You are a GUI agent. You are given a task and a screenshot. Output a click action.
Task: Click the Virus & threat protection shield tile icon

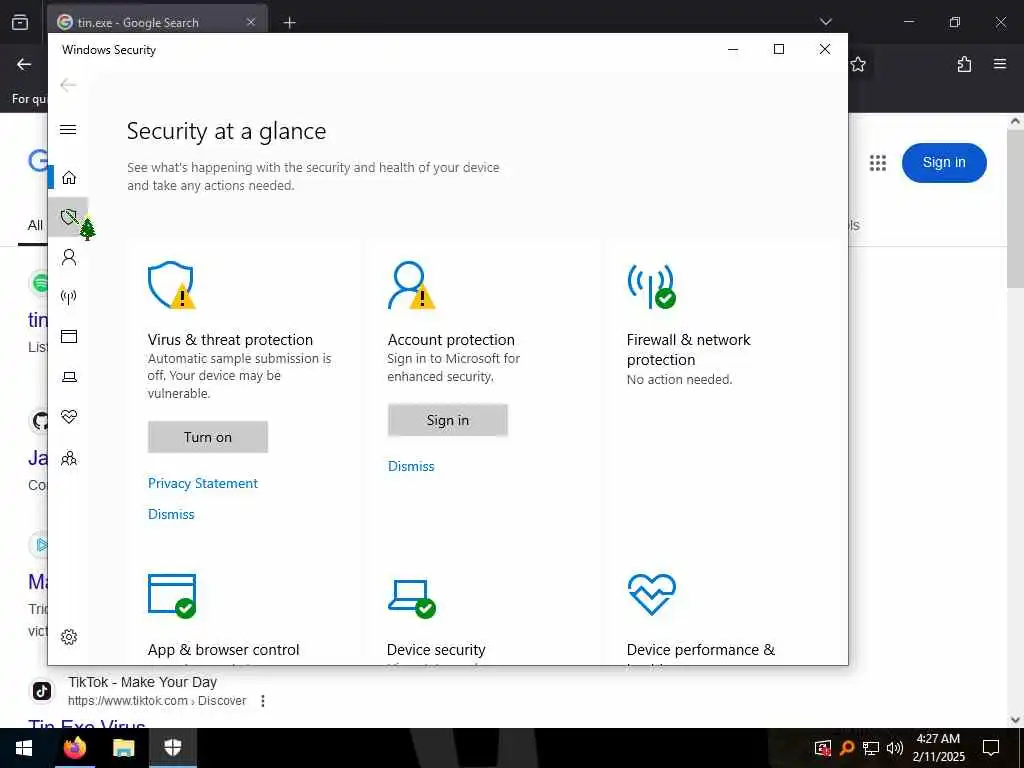[x=171, y=285]
